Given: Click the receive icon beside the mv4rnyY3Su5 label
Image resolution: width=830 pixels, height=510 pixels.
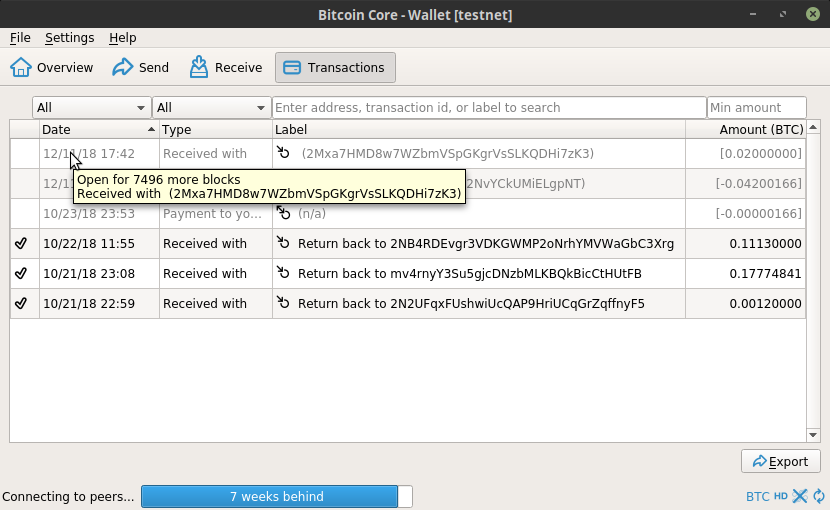Looking at the screenshot, I should click(284, 273).
